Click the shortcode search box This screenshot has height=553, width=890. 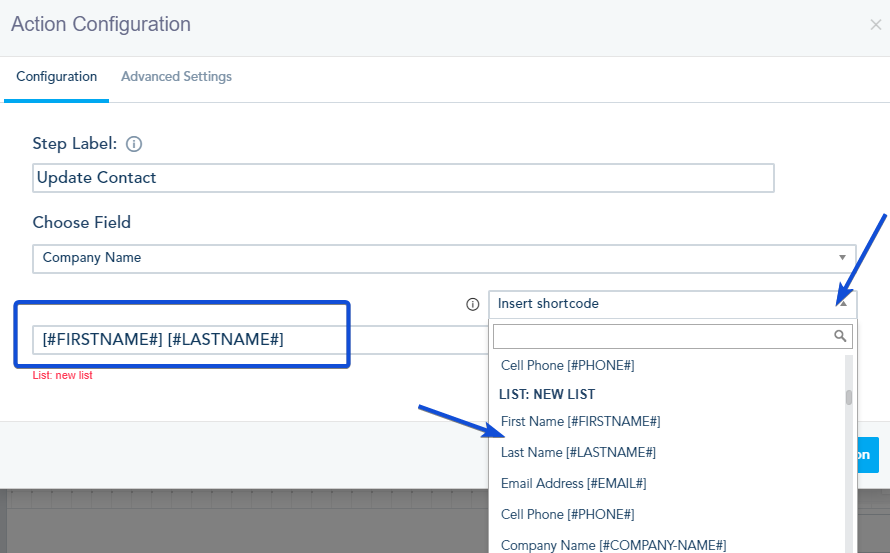point(662,336)
